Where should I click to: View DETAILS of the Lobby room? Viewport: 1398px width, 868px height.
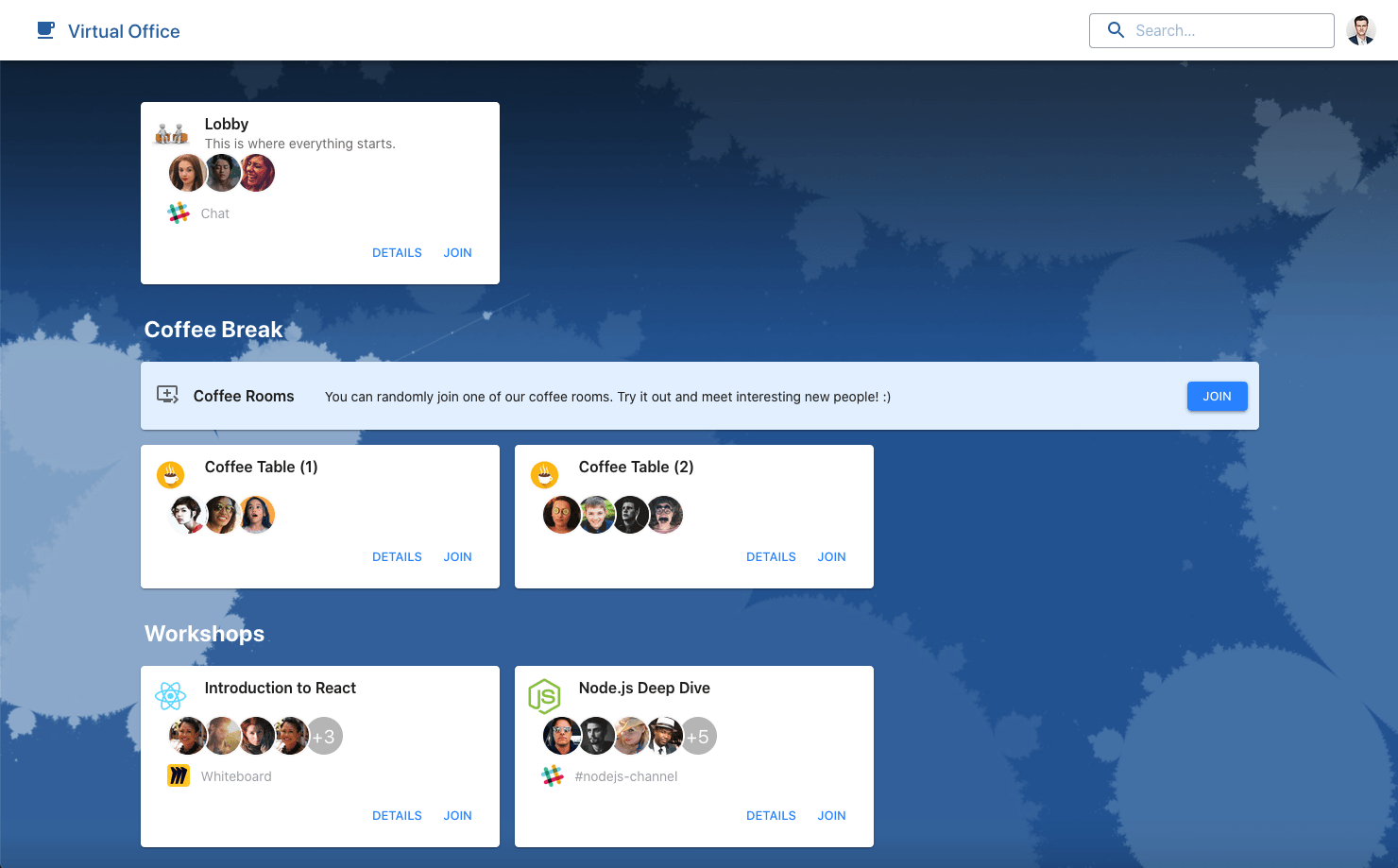[397, 253]
